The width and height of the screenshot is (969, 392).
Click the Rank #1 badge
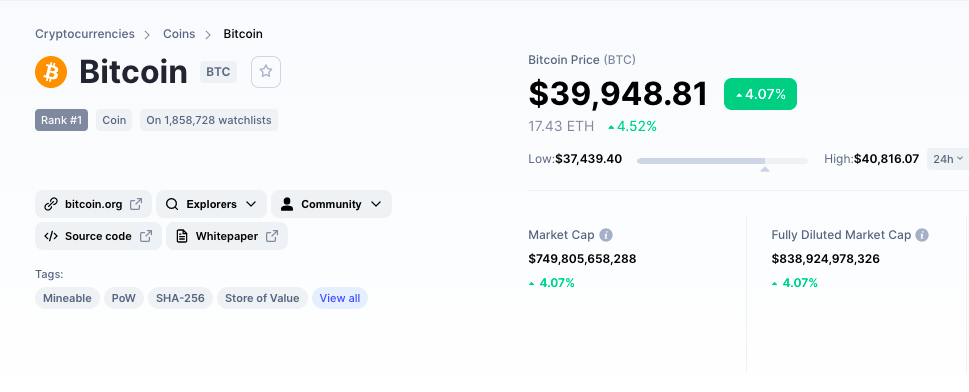pyautogui.click(x=62, y=120)
